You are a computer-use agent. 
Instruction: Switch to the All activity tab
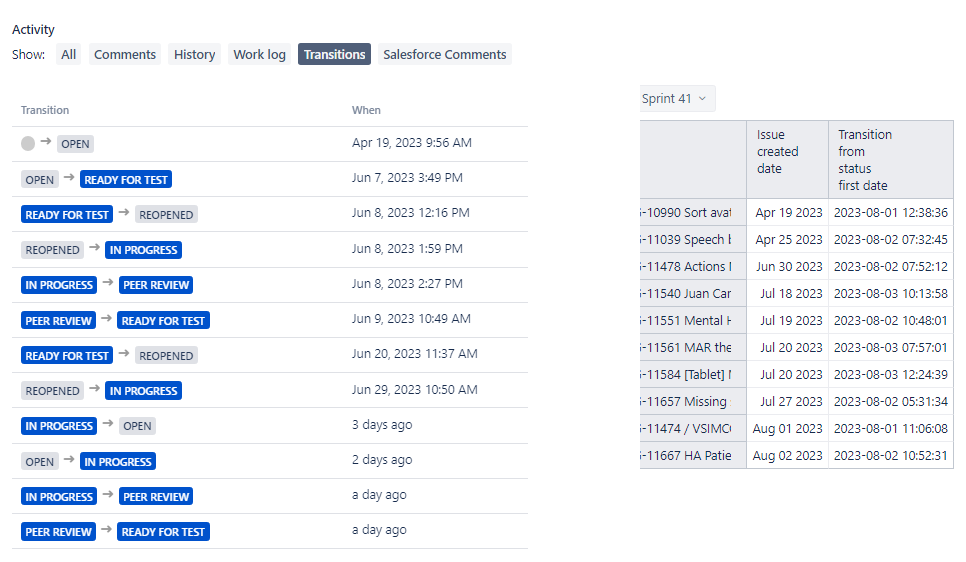tap(68, 55)
